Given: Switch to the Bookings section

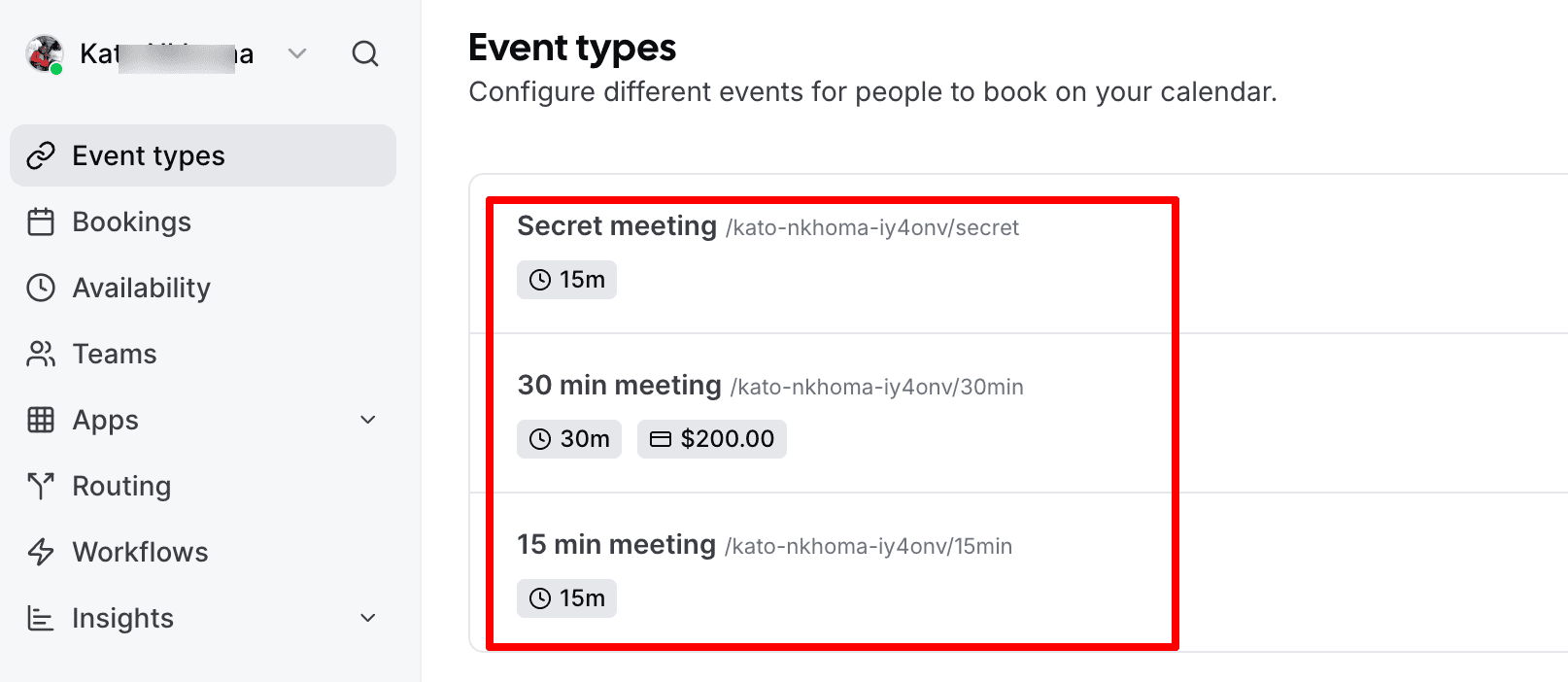Looking at the screenshot, I should tap(131, 221).
